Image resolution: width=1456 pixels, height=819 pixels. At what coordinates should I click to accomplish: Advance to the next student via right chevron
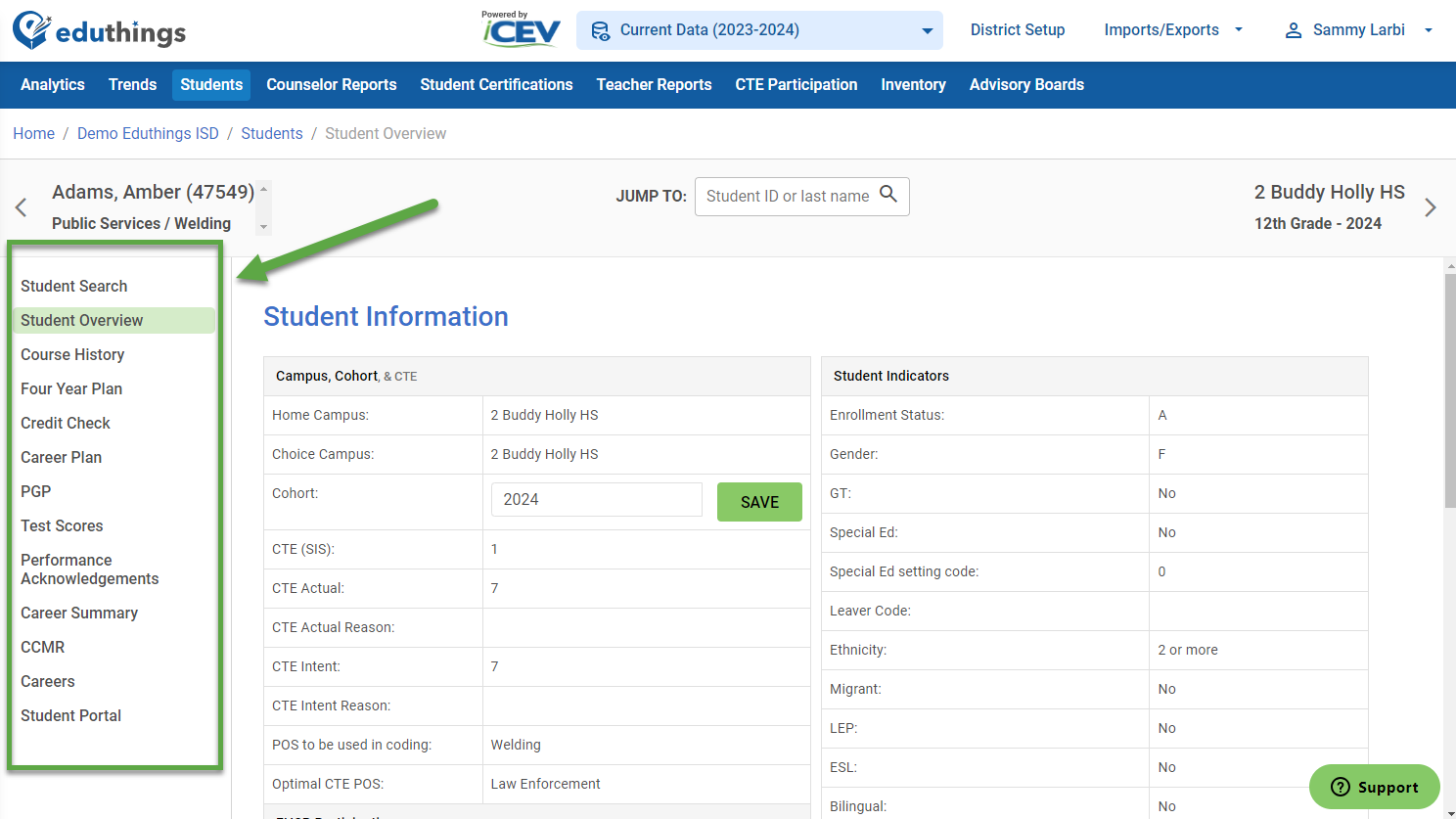pos(1432,207)
